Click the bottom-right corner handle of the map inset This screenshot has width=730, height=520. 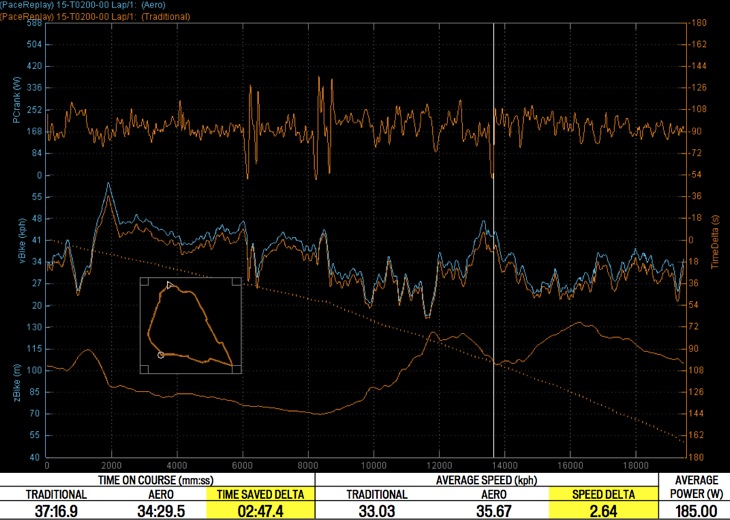coord(237,369)
